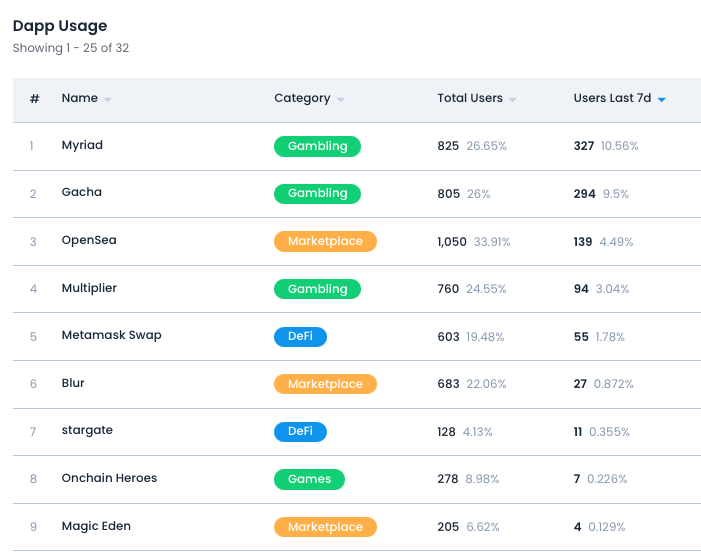Open the Onchain Heroes entry
This screenshot has width=701, height=552.
pos(109,478)
